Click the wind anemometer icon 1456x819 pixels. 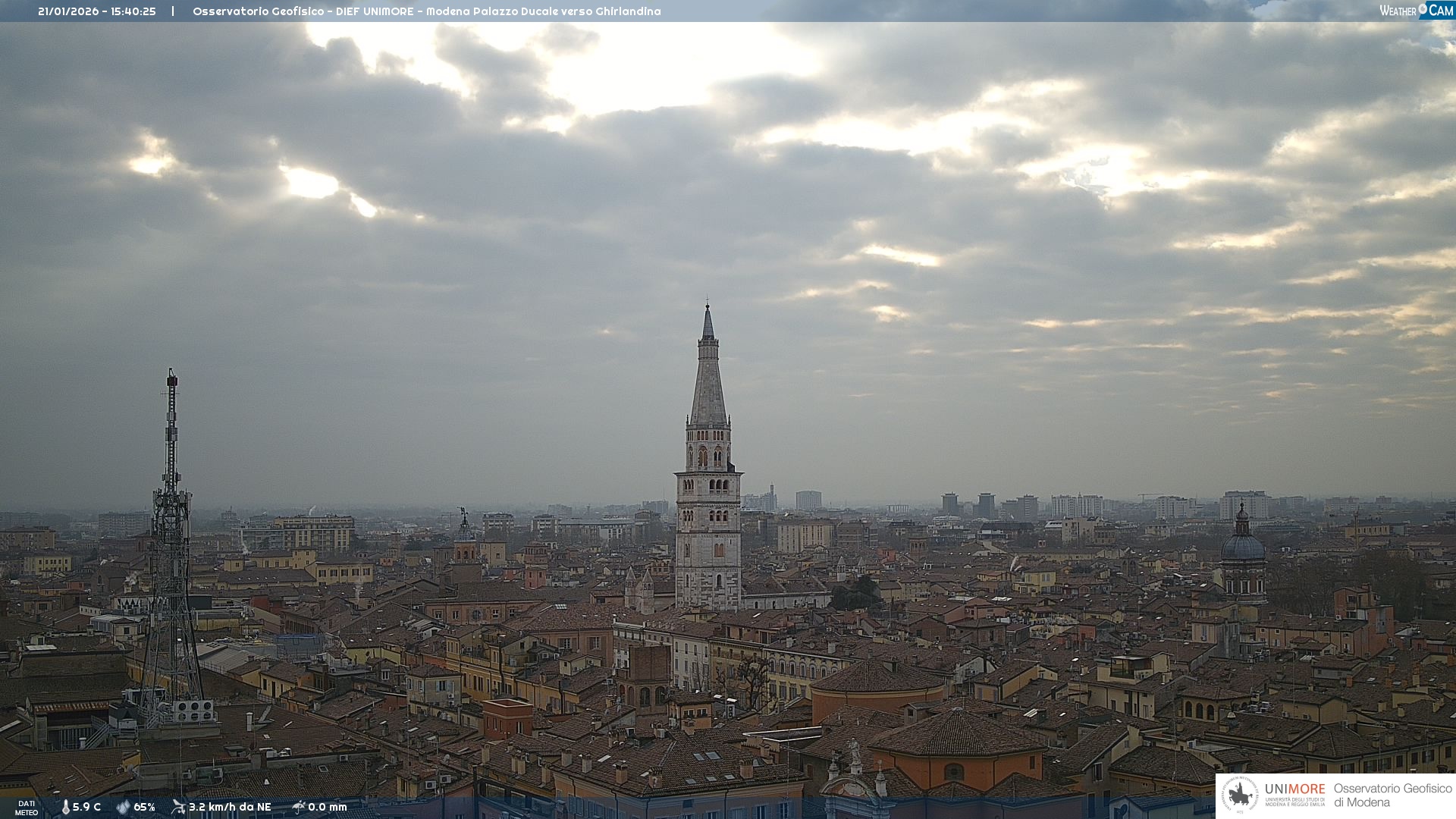pyautogui.click(x=178, y=807)
